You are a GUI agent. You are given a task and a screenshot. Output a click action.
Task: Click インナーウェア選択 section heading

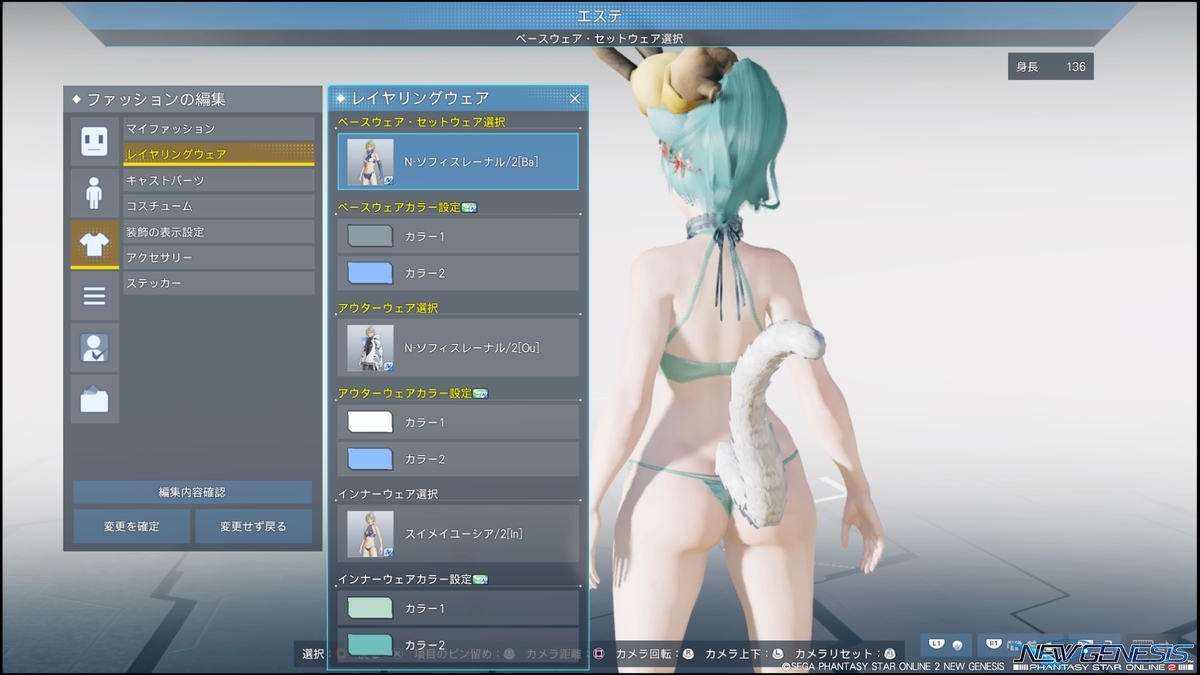coord(388,493)
